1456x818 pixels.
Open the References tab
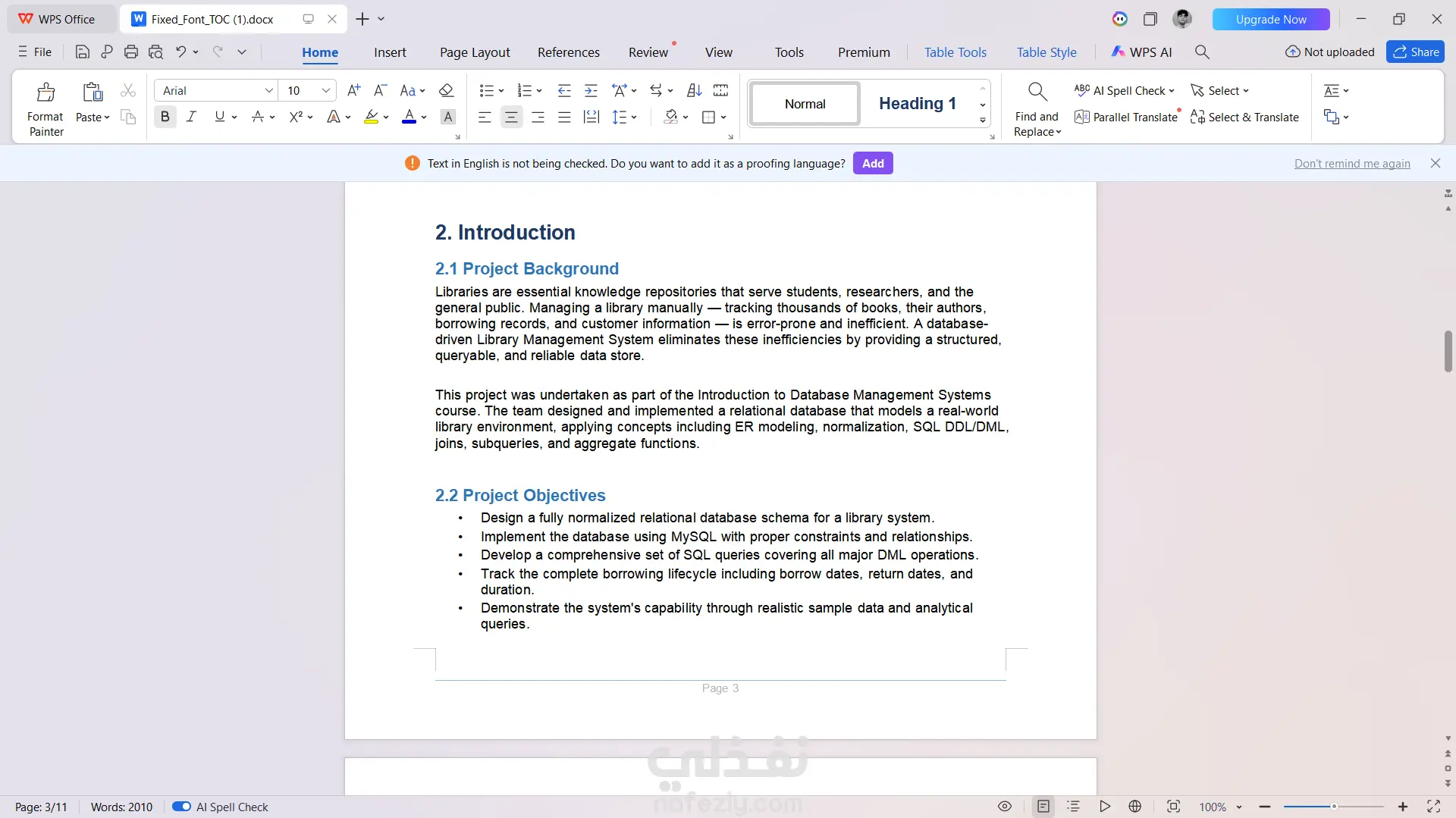[569, 52]
